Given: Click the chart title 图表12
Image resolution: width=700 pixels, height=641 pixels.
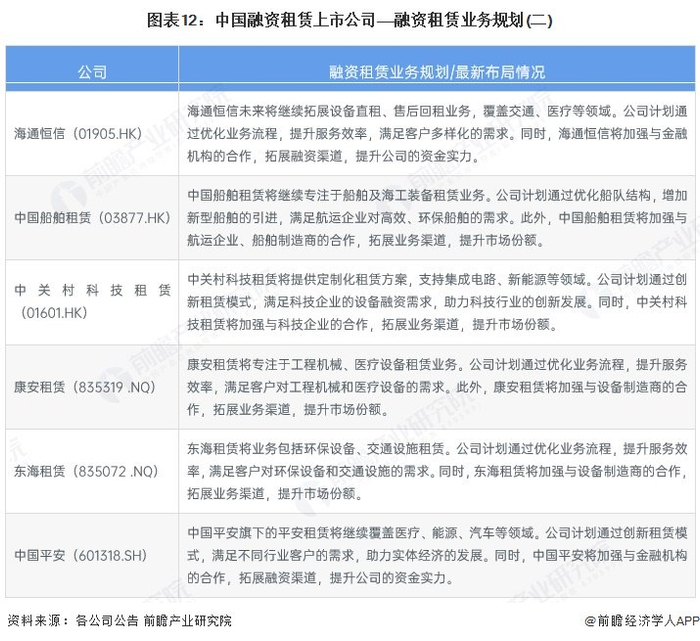Looking at the screenshot, I should coord(350,21).
